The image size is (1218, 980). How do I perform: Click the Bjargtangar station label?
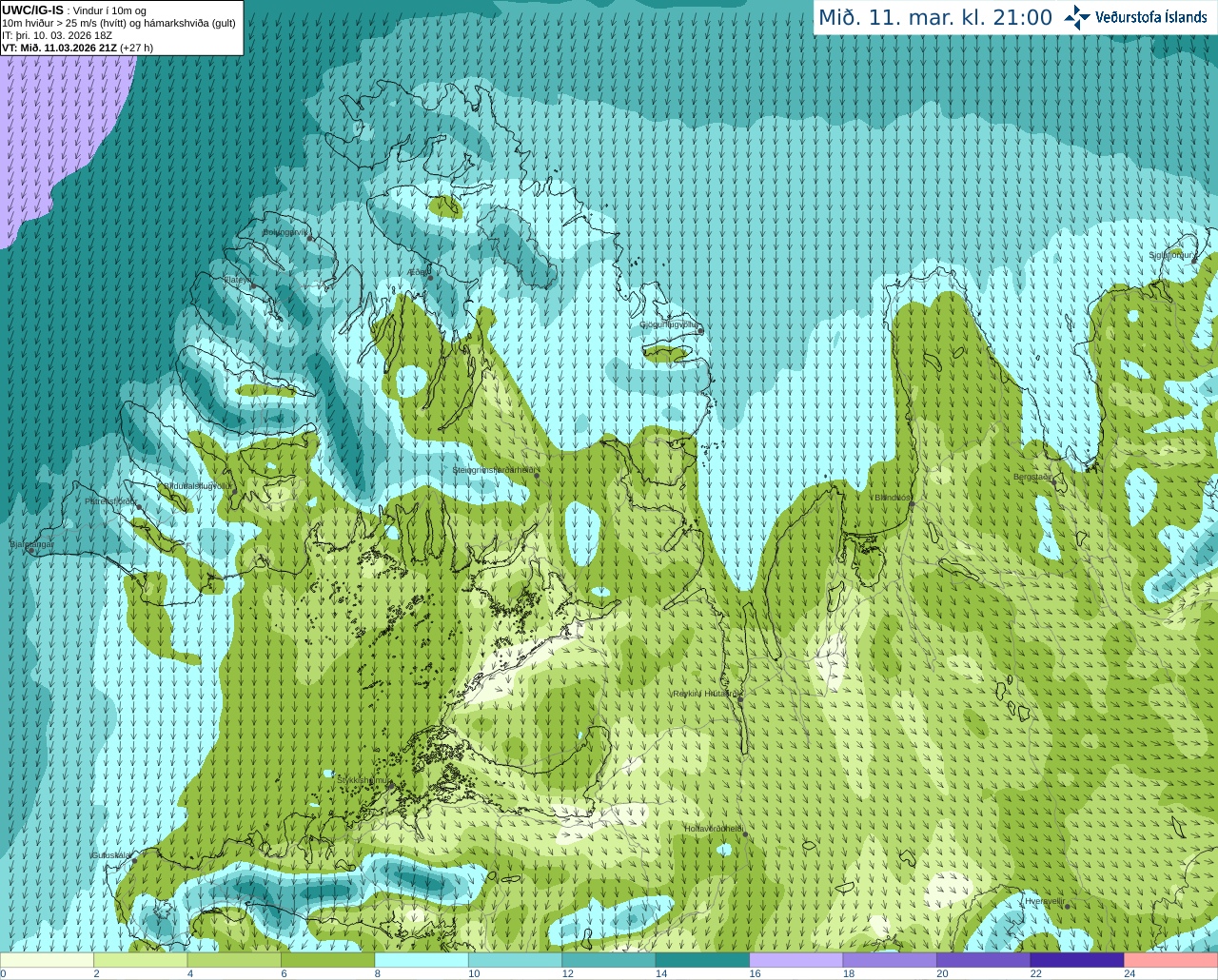31,544
